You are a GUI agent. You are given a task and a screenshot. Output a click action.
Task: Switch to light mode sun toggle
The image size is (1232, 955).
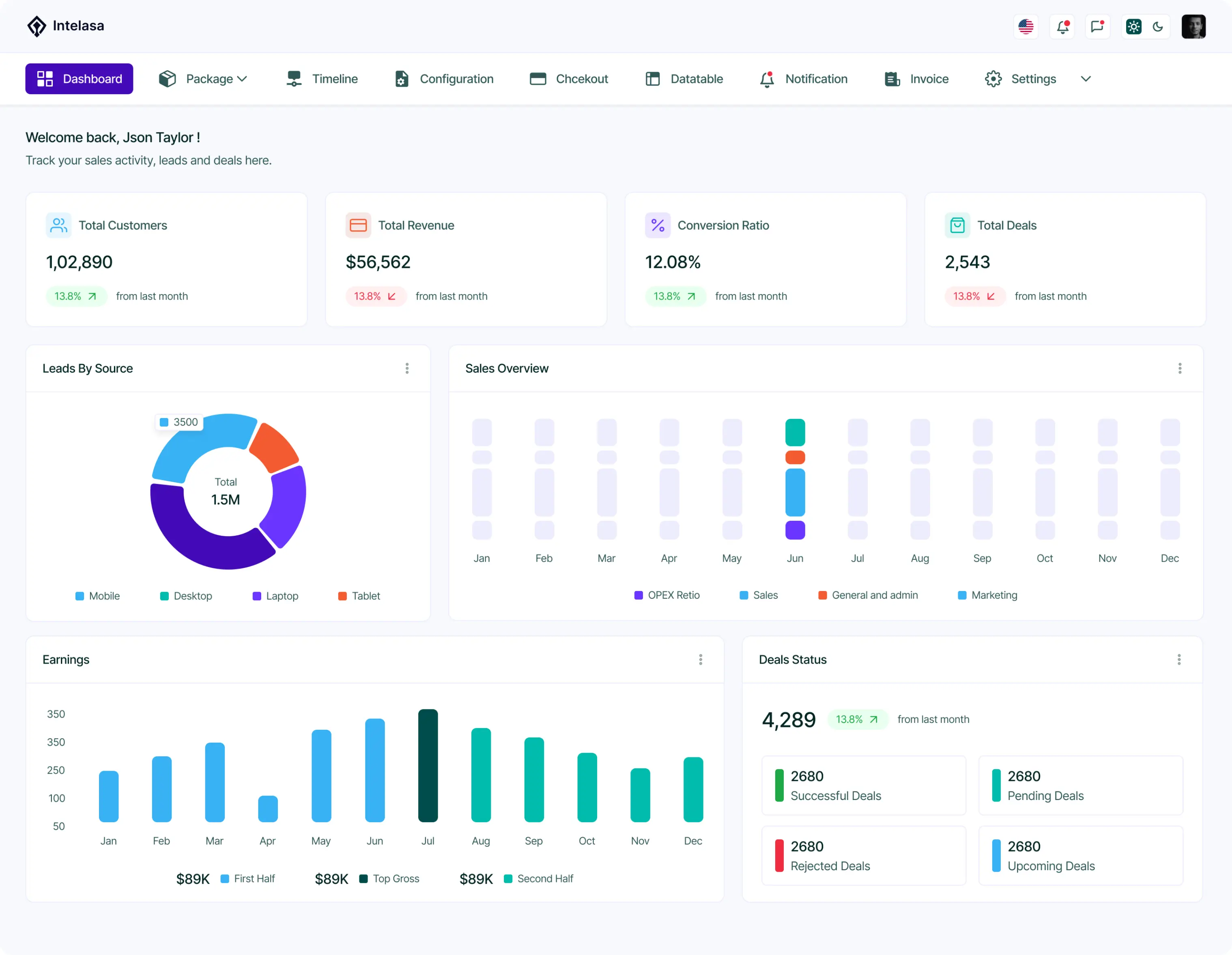[1133, 26]
